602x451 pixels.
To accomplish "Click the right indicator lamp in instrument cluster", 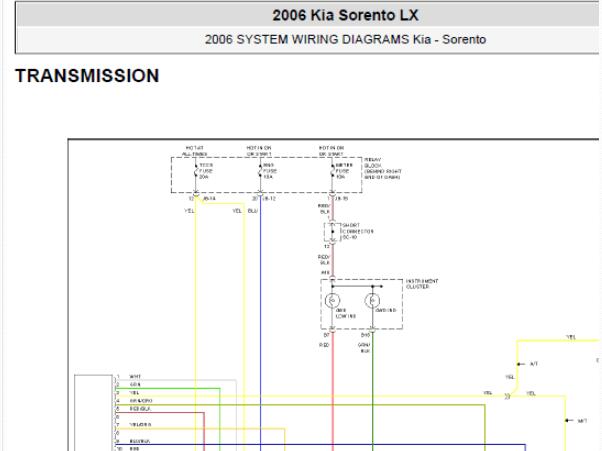I will (x=372, y=301).
